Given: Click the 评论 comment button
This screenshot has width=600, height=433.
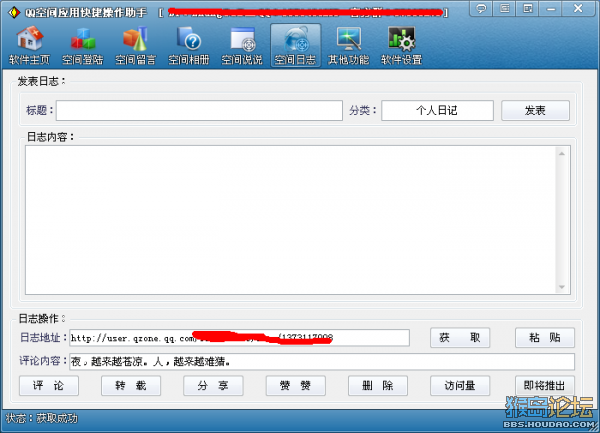Looking at the screenshot, I should coord(49,386).
